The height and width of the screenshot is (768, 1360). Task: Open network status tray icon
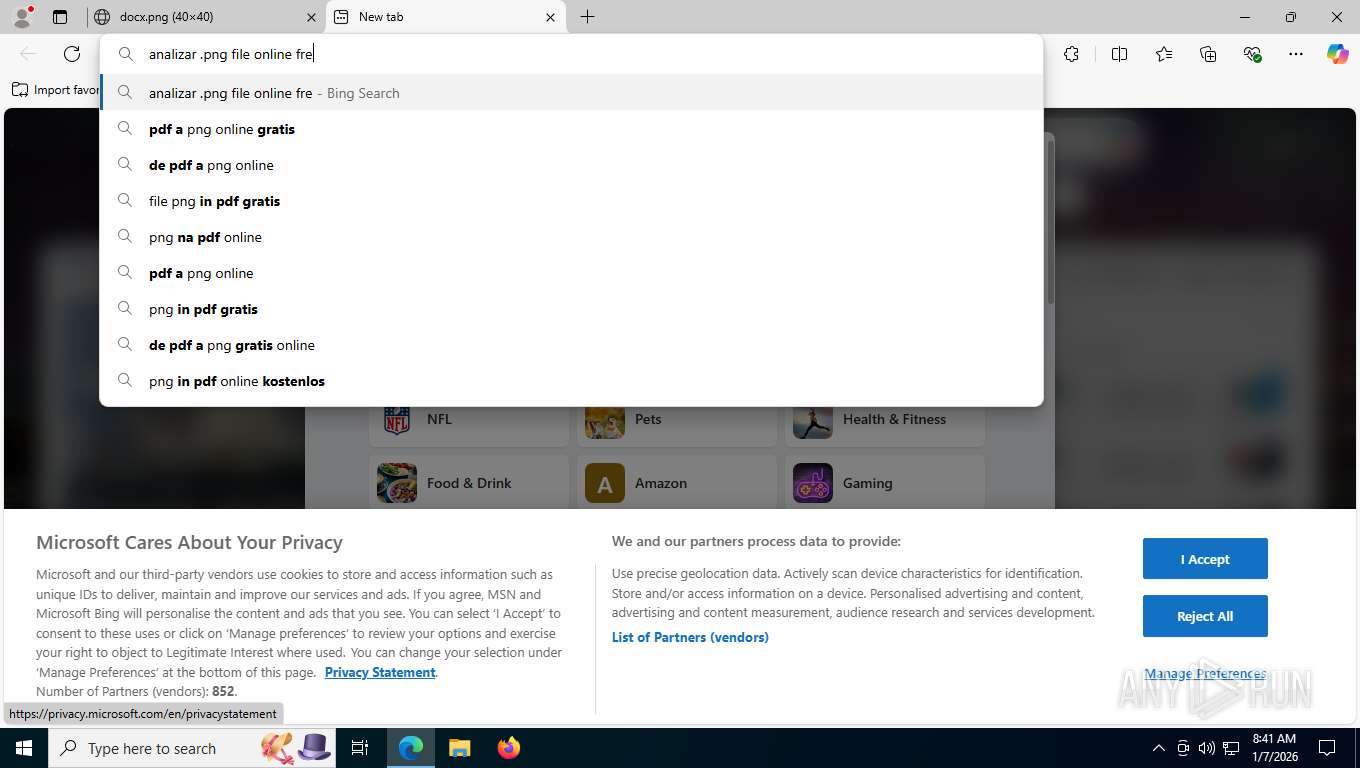pos(1232,748)
